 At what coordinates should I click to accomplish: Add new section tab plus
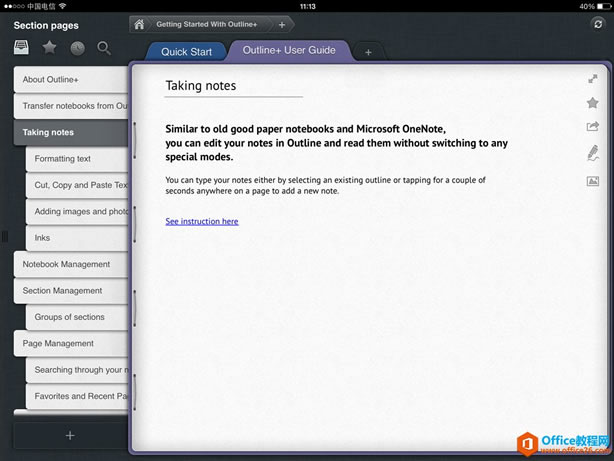368,52
